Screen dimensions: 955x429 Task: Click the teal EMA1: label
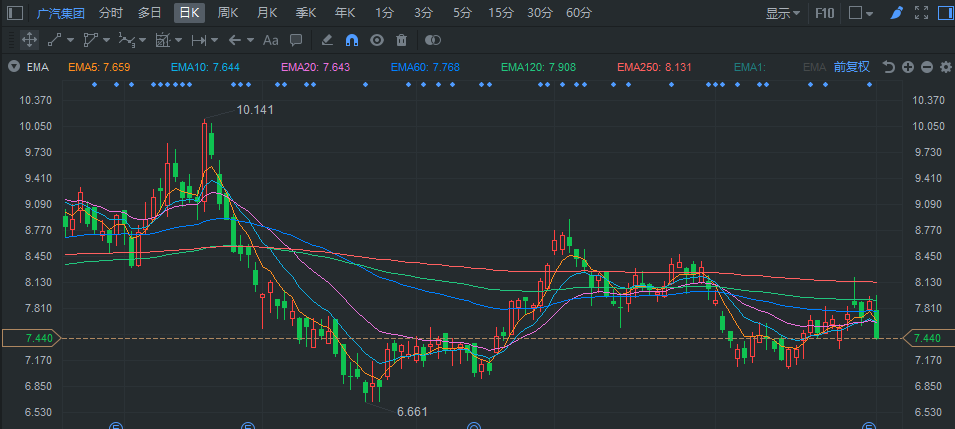coord(750,67)
